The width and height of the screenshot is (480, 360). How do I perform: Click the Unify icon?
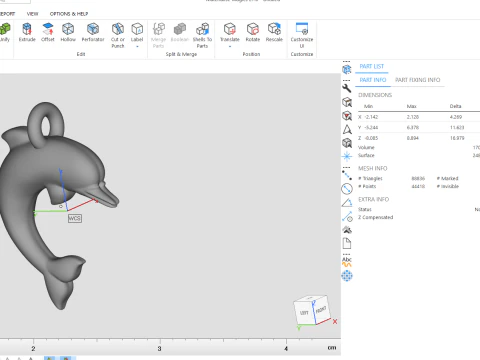pyautogui.click(x=5, y=29)
